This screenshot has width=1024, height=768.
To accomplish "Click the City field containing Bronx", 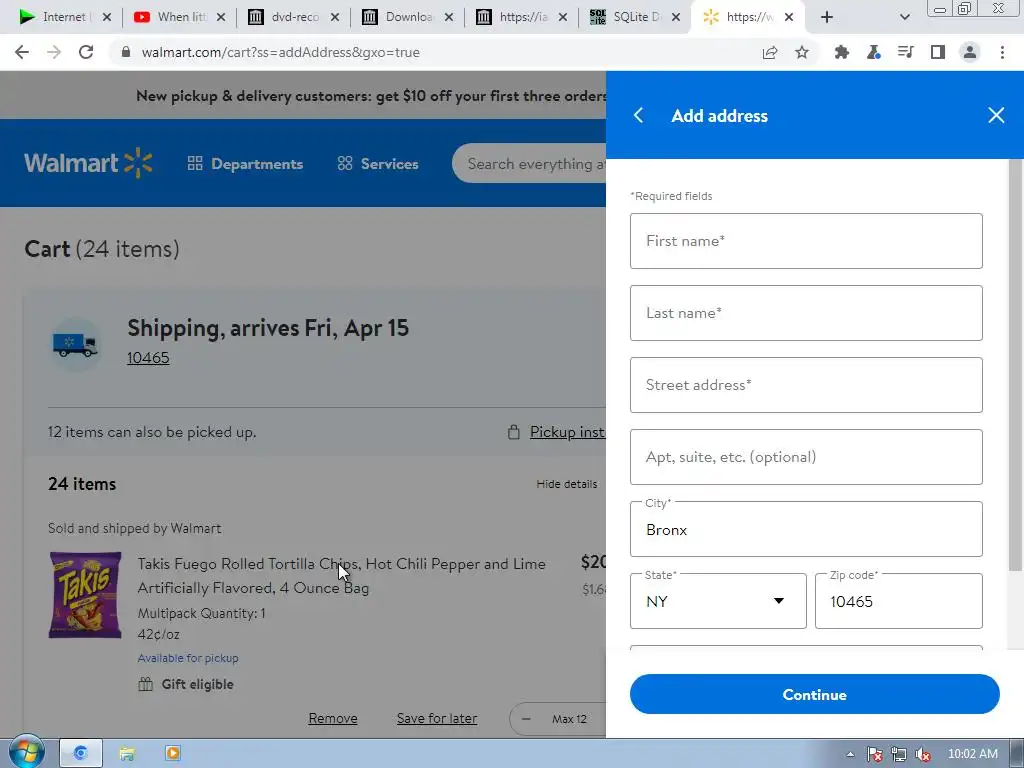I will [806, 529].
